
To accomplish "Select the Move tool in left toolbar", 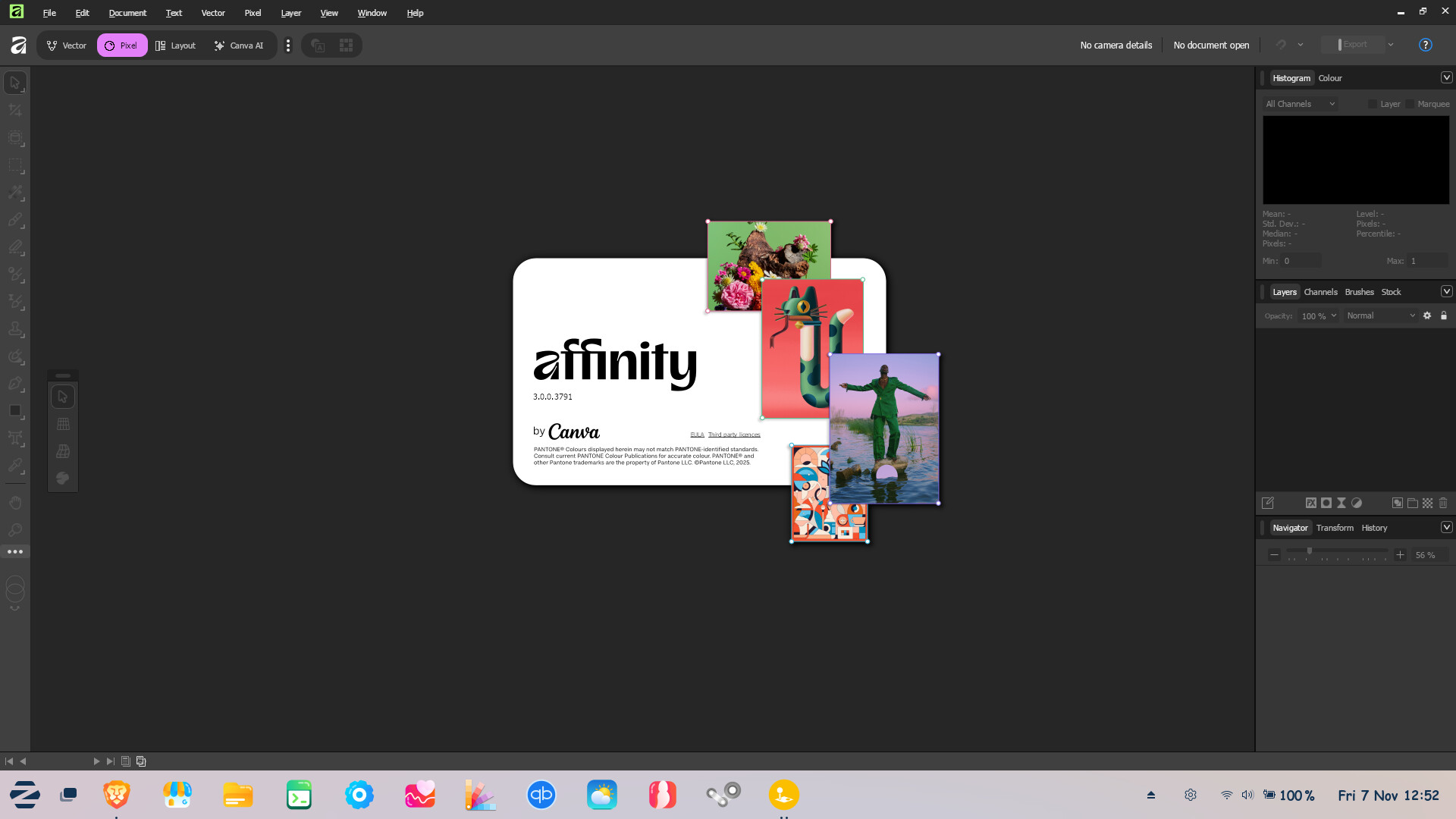I will pyautogui.click(x=14, y=83).
